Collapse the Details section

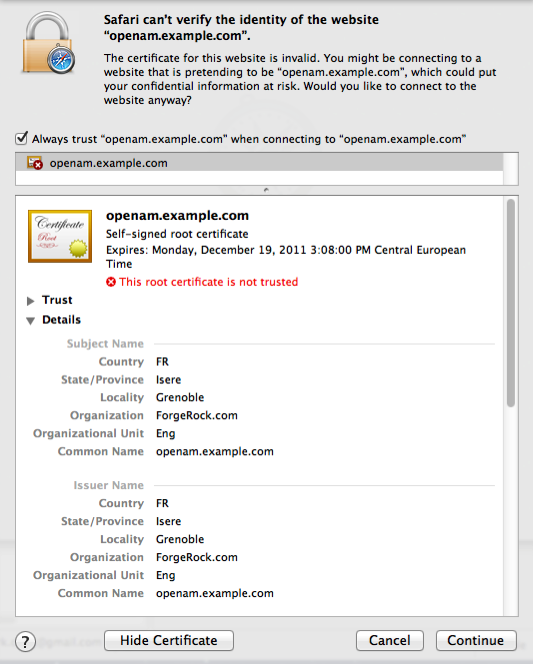[x=30, y=321]
